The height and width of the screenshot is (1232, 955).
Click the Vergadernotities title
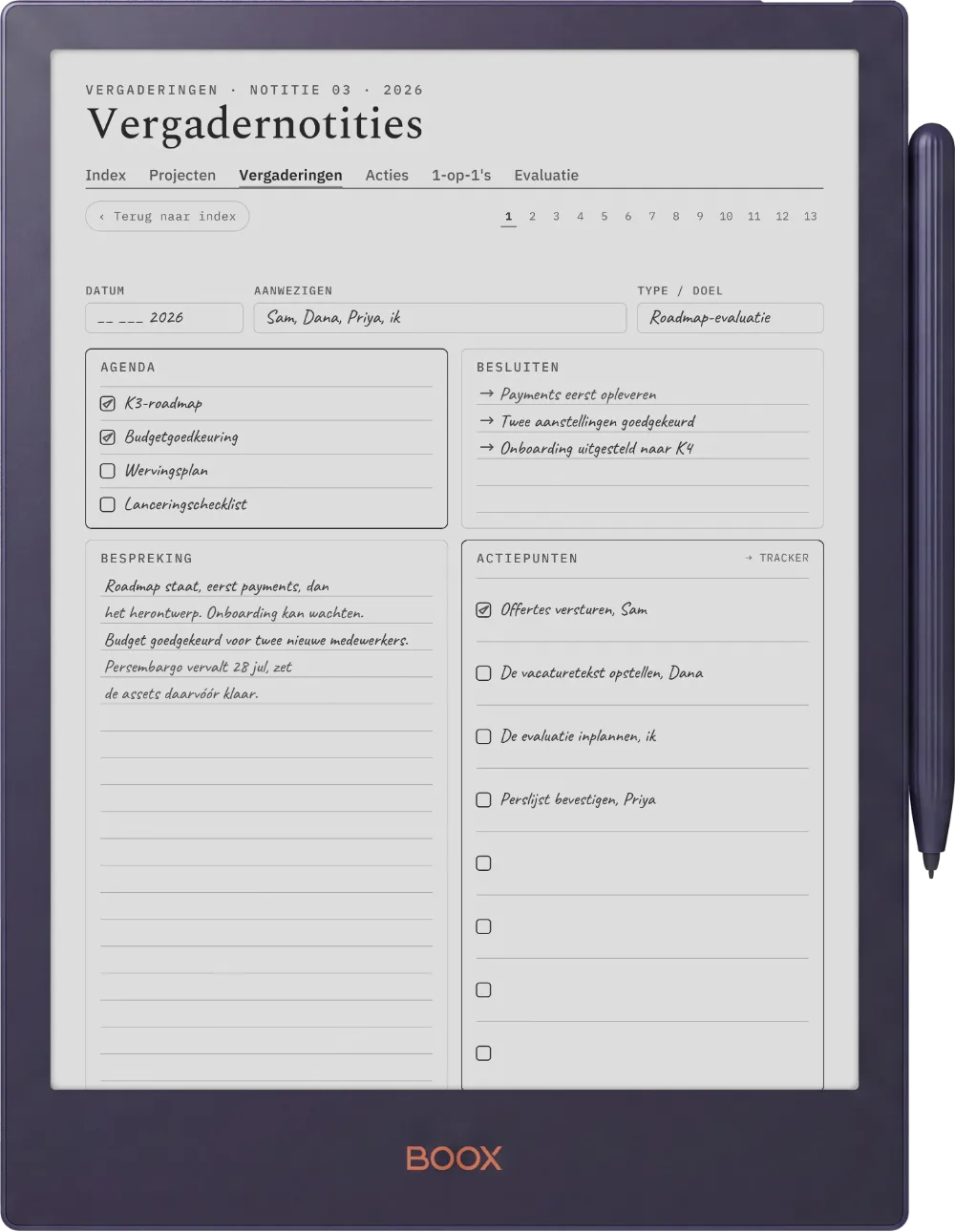pos(255,124)
